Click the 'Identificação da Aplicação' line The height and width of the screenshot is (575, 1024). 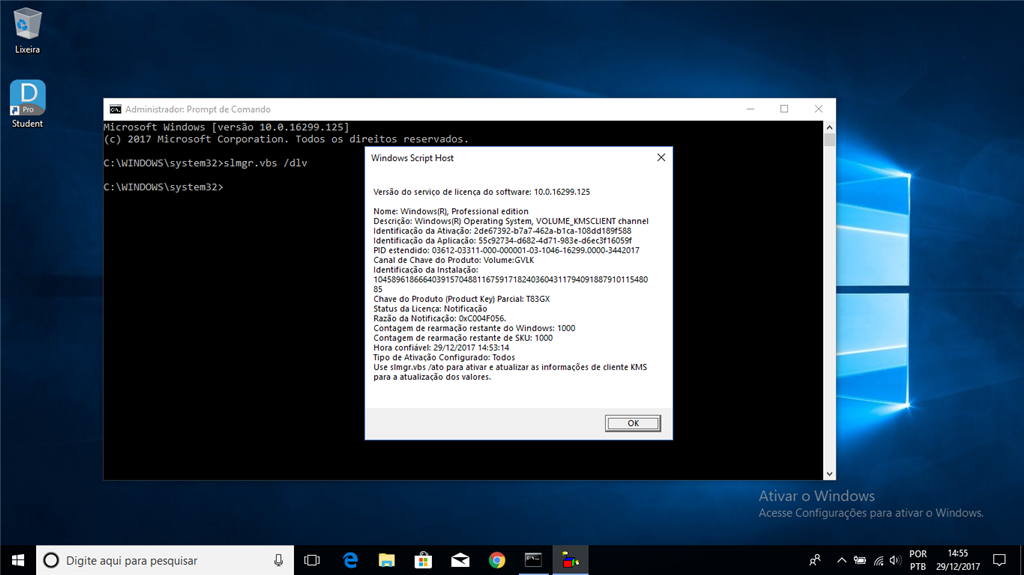[502, 240]
